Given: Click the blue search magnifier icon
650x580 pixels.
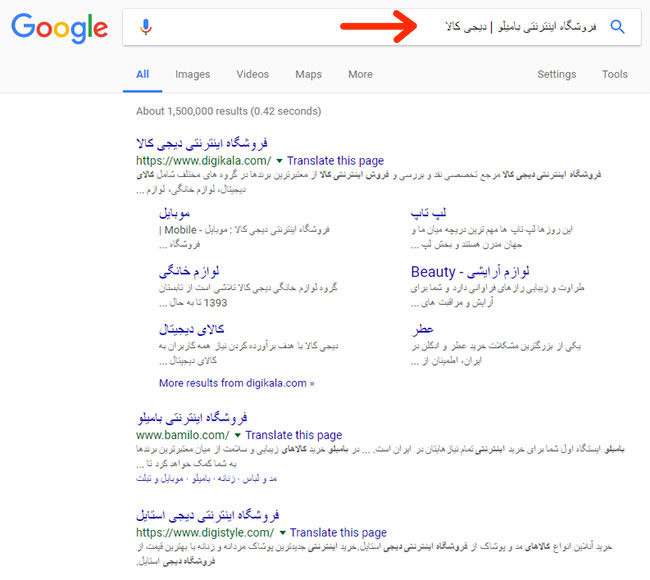Looking at the screenshot, I should pyautogui.click(x=617, y=27).
